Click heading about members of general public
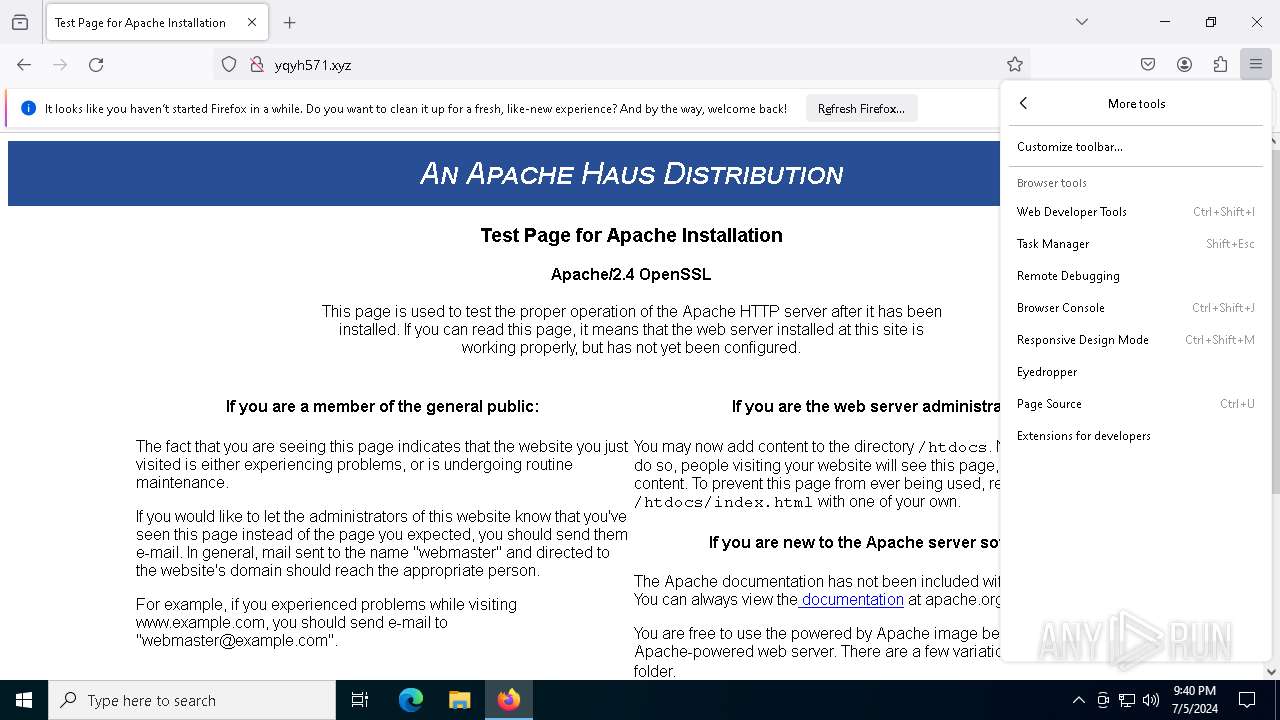This screenshot has width=1280, height=720. [382, 406]
